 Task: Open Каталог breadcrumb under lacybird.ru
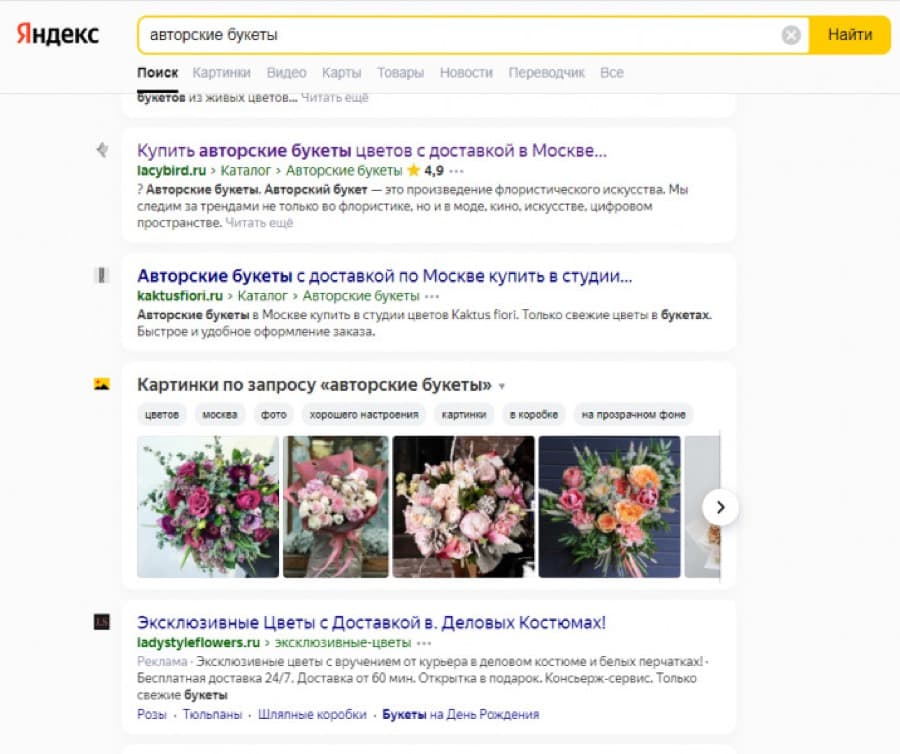245,170
